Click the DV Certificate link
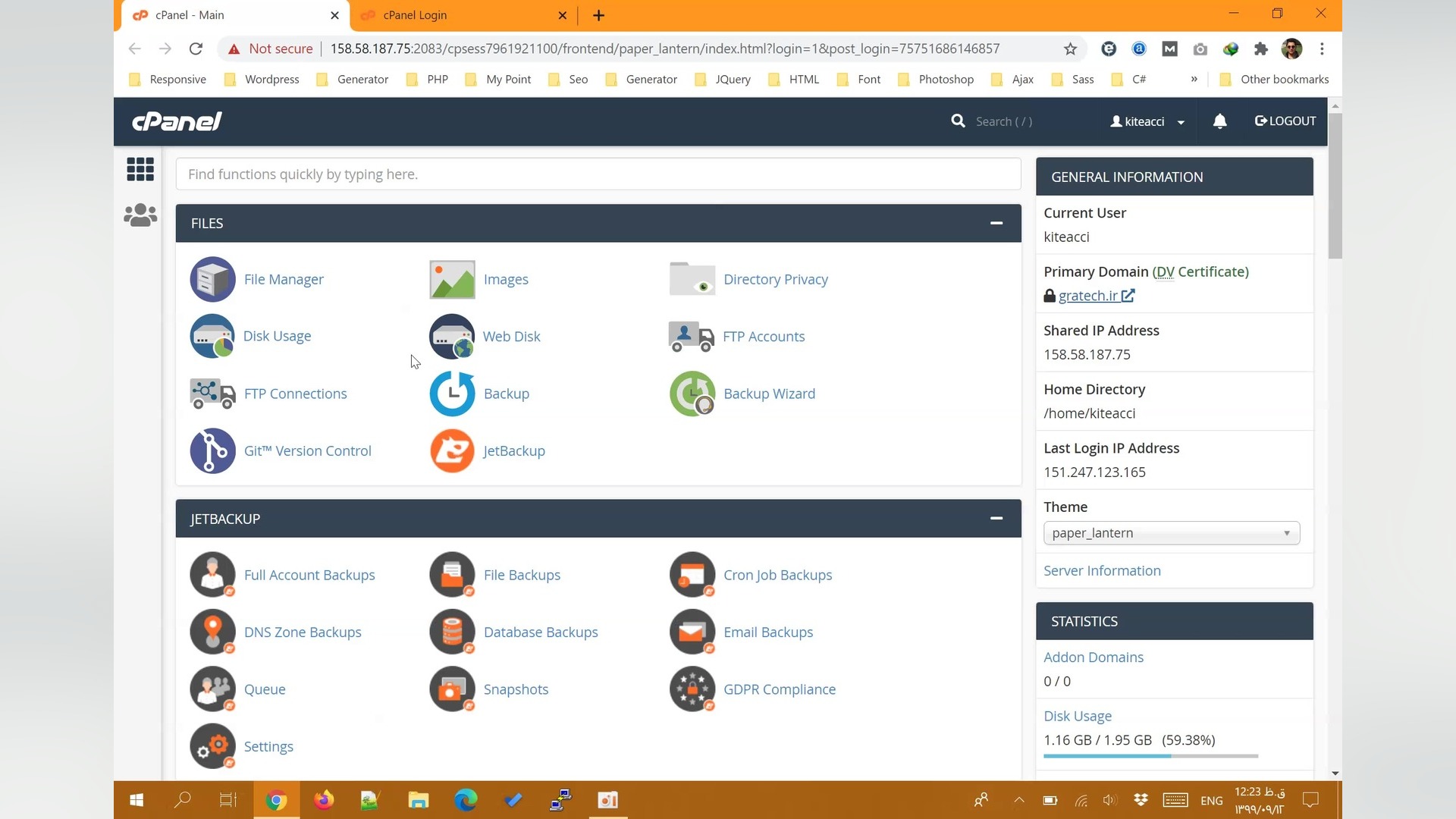Viewport: 1456px width, 819px height. [1200, 271]
